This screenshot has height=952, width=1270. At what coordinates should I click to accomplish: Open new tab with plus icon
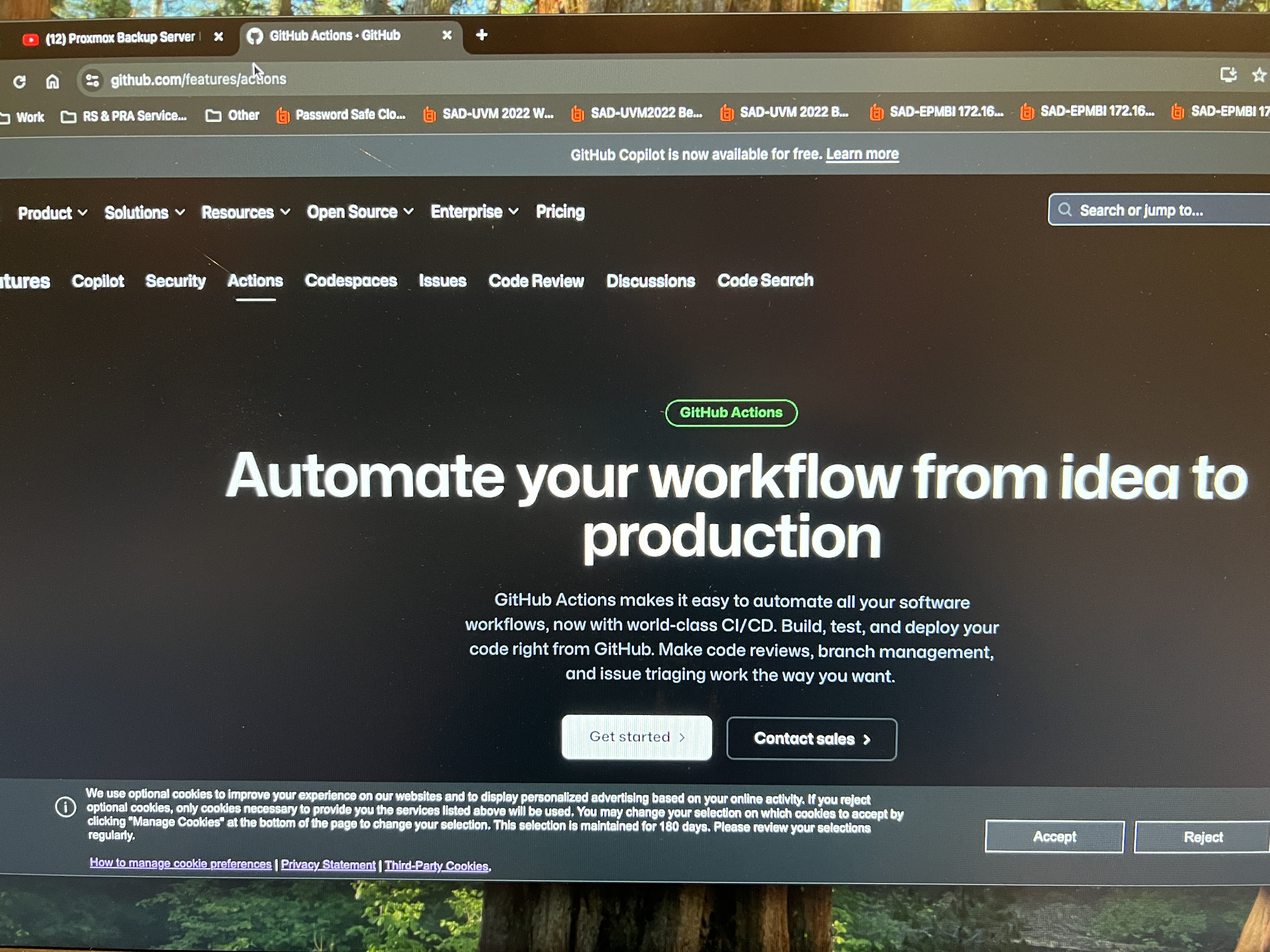click(482, 35)
